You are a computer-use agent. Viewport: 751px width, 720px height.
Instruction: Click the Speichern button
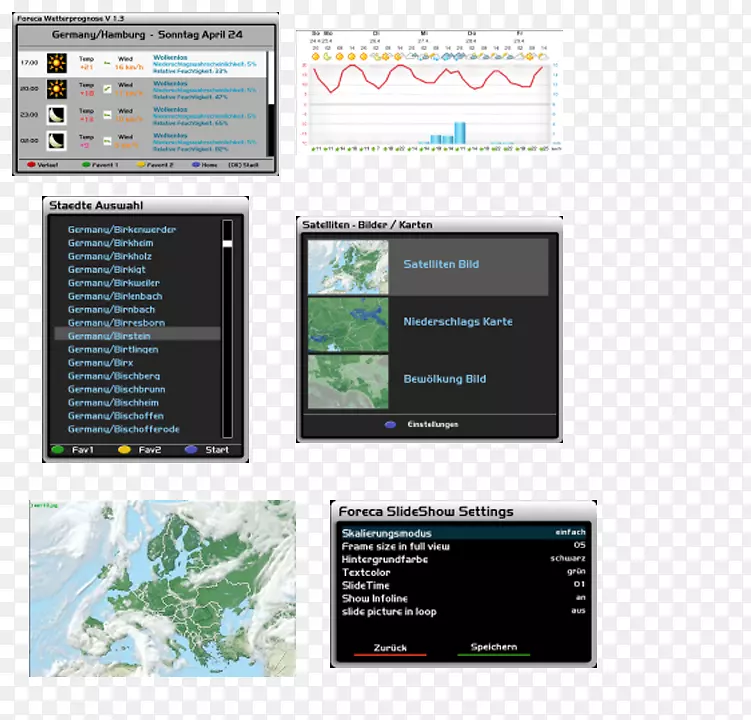point(494,647)
